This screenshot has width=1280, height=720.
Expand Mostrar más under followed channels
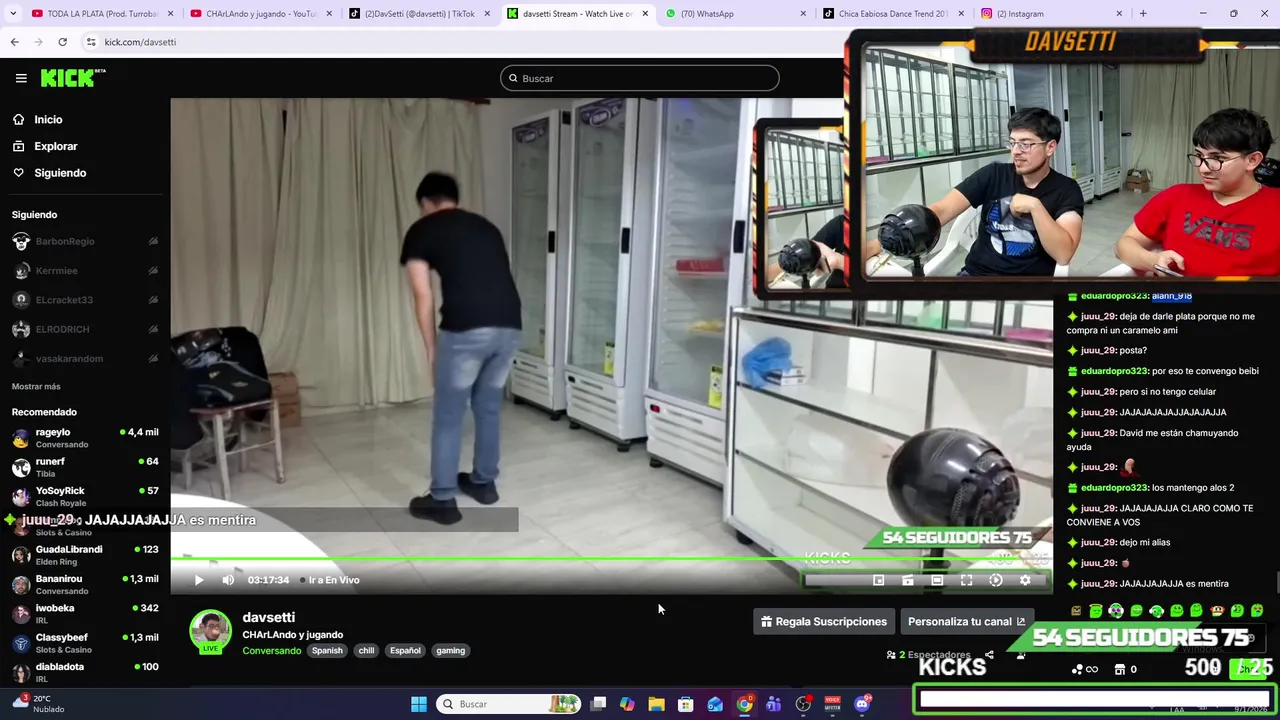click(36, 387)
